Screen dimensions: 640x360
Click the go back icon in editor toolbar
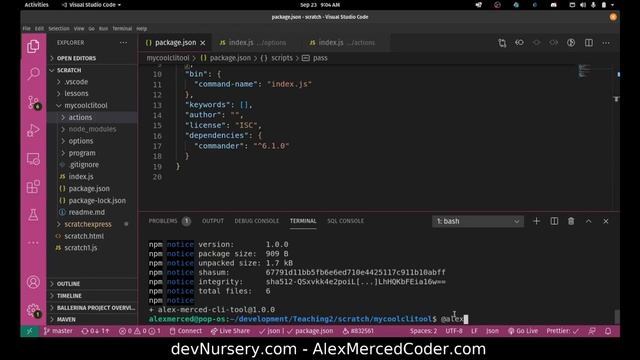[x=519, y=42]
